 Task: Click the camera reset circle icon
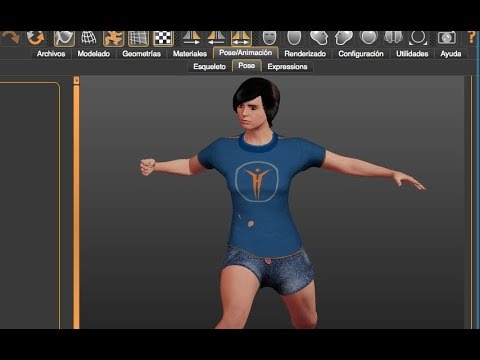(x=418, y=38)
